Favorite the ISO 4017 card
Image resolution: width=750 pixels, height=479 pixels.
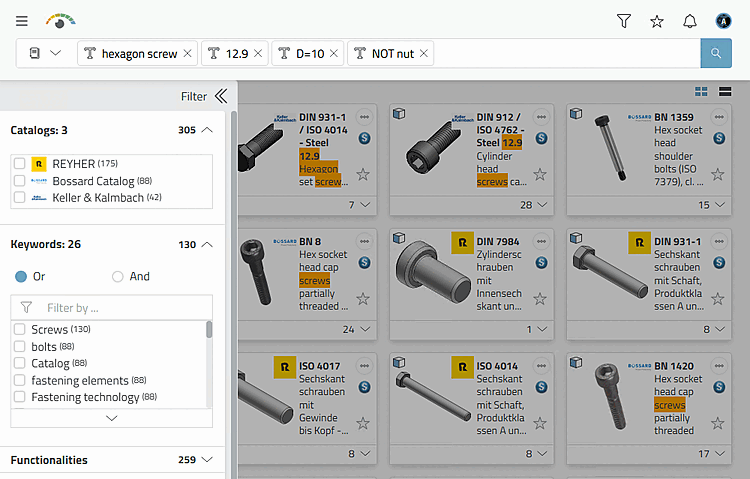click(363, 423)
